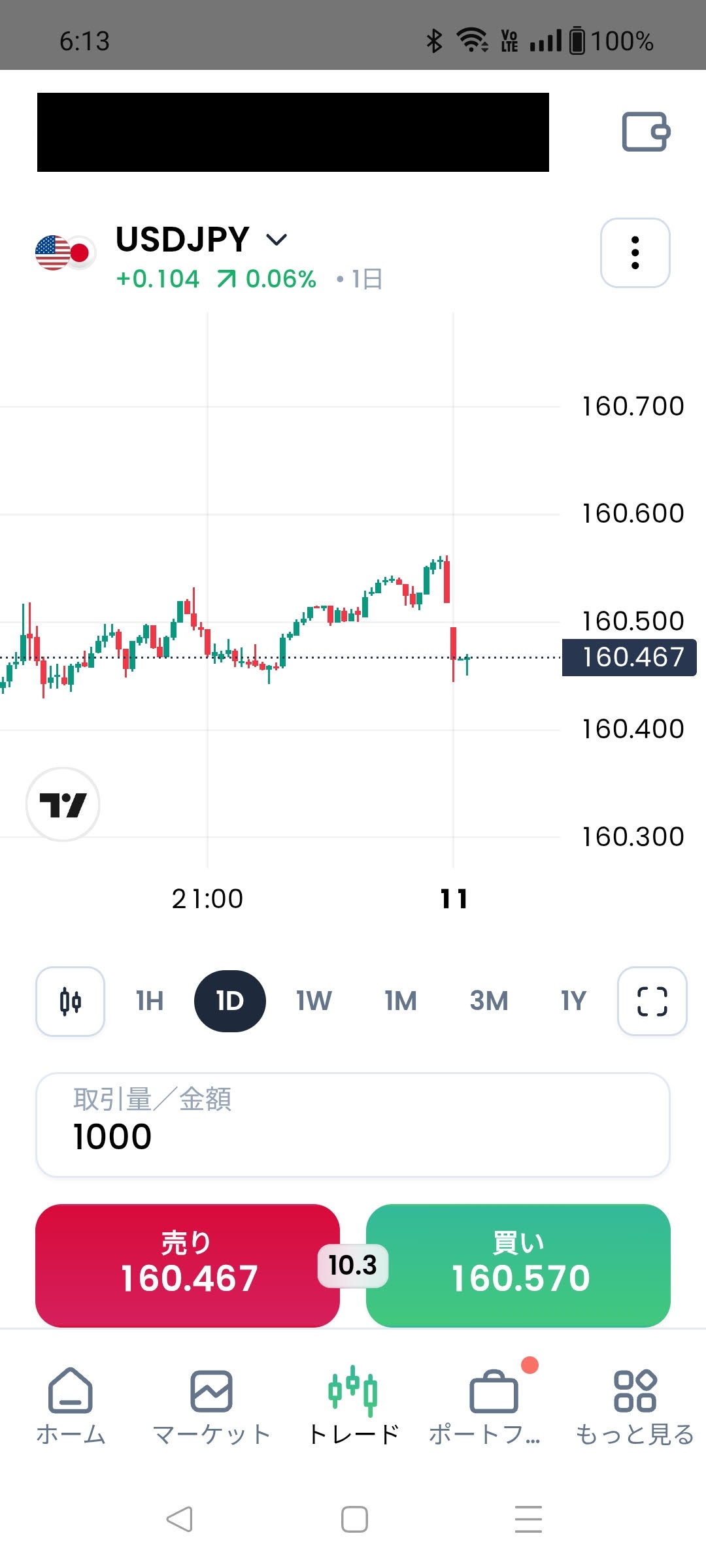Select the 1M timeframe tab

click(401, 1001)
